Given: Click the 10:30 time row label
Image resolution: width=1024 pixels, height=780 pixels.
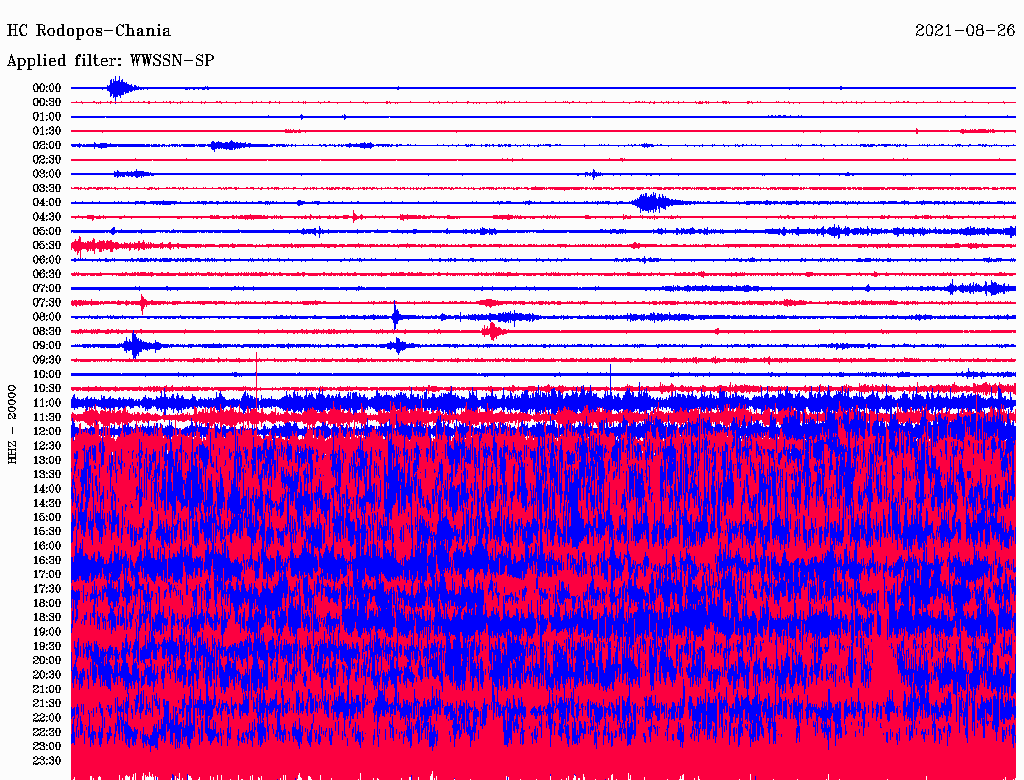Looking at the screenshot, I should 47,389.
